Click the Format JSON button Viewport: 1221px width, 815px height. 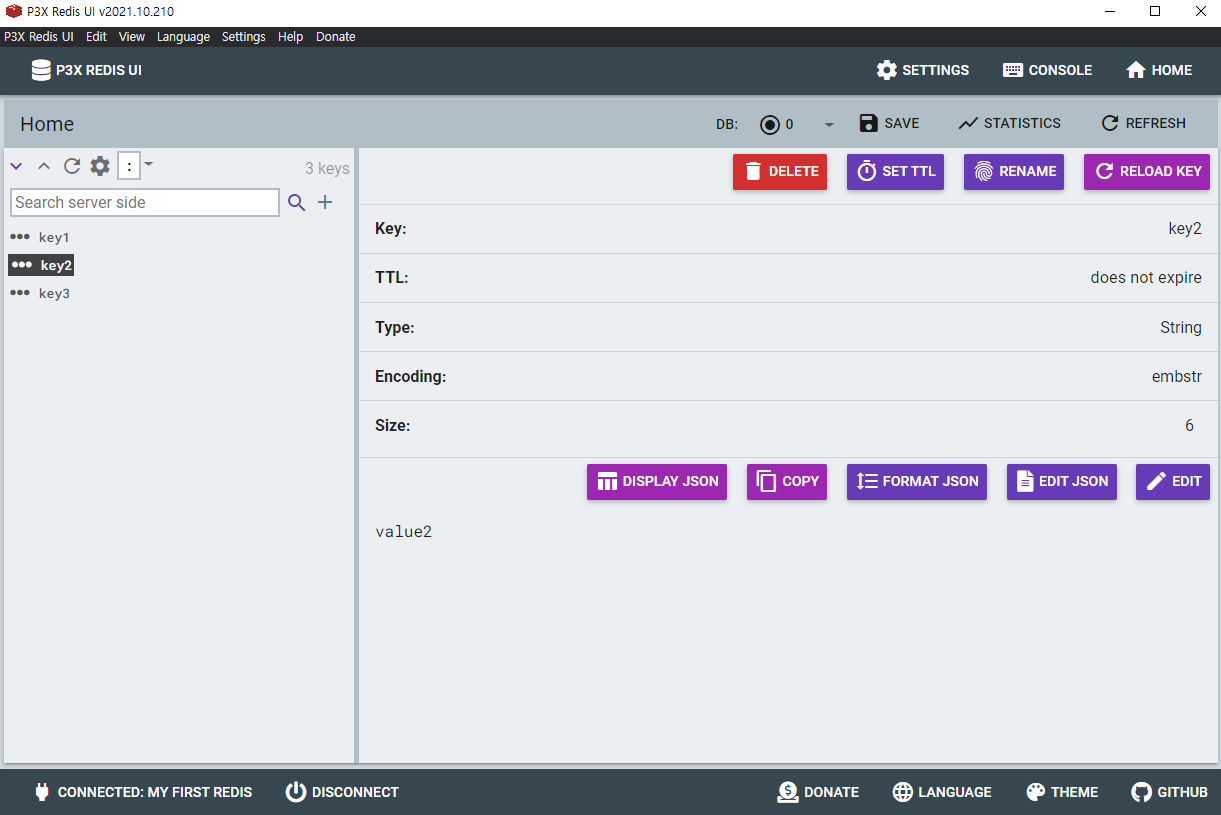click(917, 481)
